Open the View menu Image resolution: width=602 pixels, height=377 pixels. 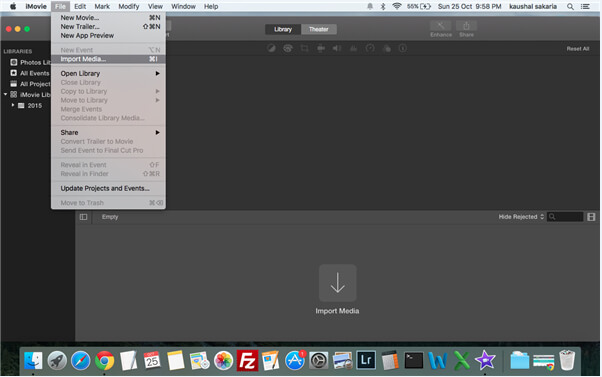[155, 7]
